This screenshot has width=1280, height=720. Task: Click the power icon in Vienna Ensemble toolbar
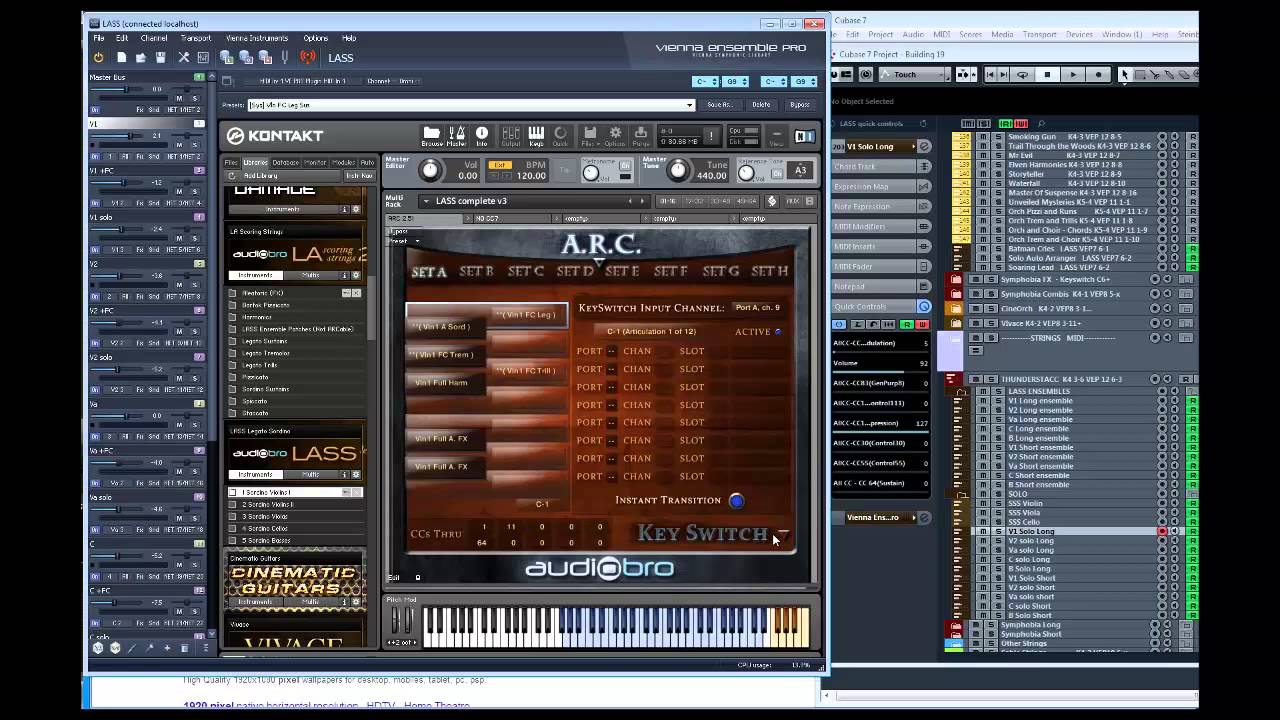[x=98, y=58]
